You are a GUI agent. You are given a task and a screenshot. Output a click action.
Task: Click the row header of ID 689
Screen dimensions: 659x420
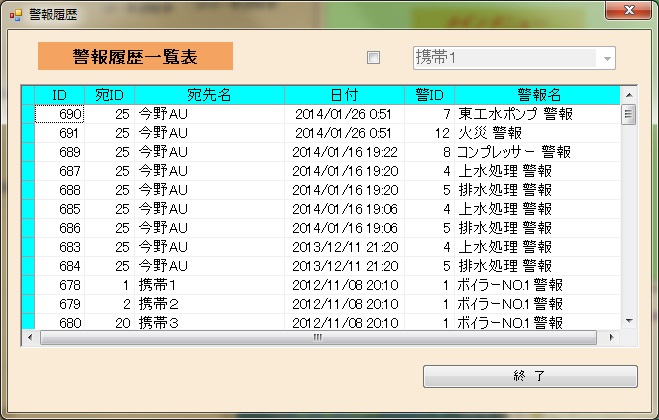coord(28,152)
